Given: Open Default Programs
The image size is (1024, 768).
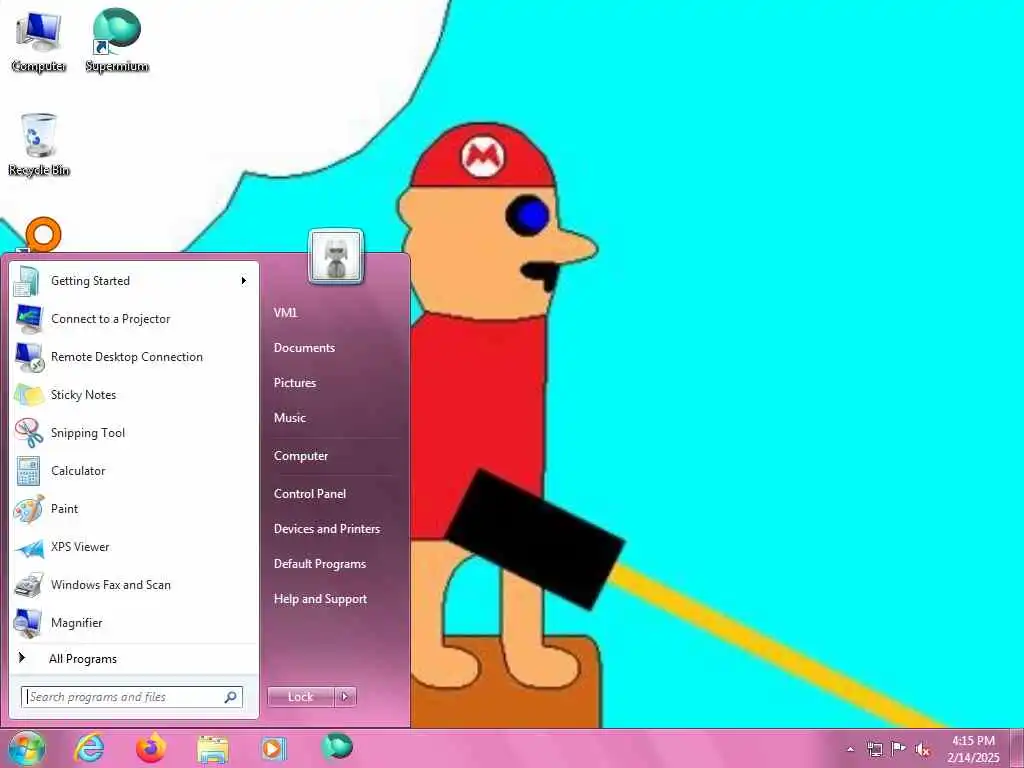Looking at the screenshot, I should (319, 564).
